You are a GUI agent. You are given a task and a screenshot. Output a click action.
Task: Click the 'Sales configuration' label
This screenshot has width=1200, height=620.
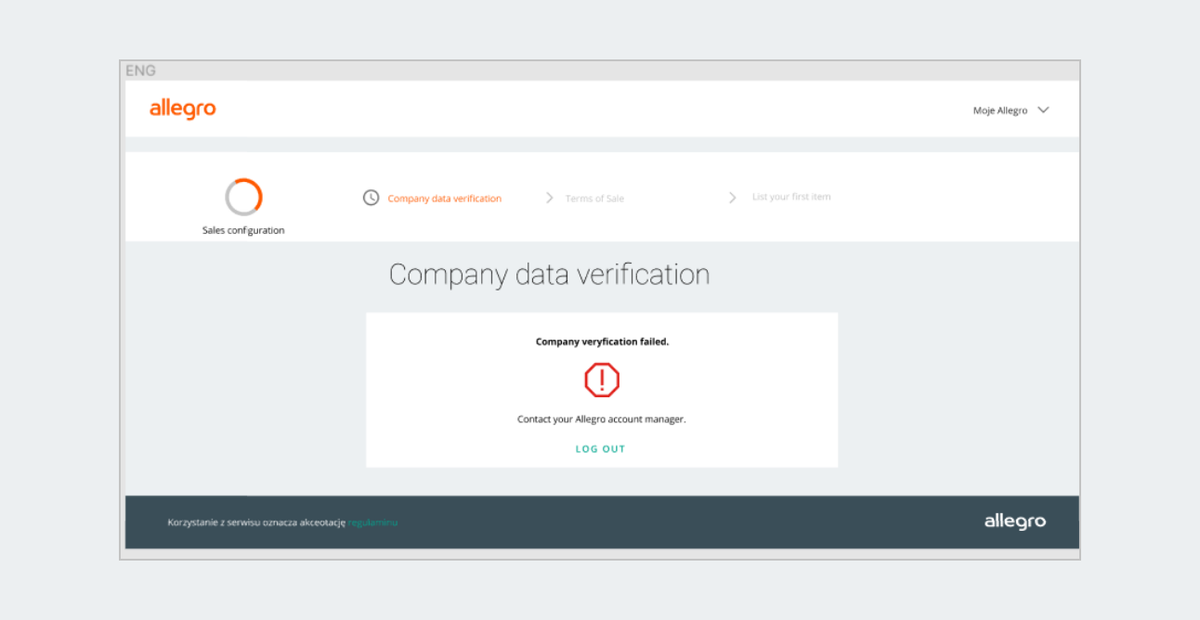click(243, 230)
